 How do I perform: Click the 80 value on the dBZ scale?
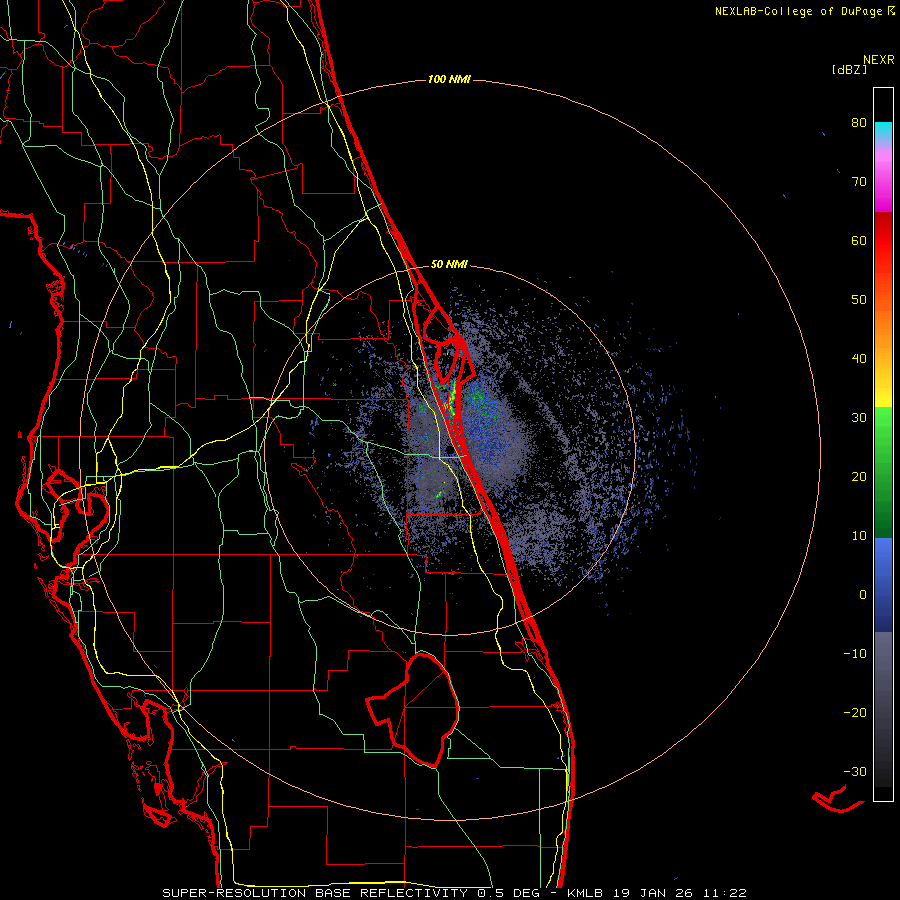coord(859,122)
